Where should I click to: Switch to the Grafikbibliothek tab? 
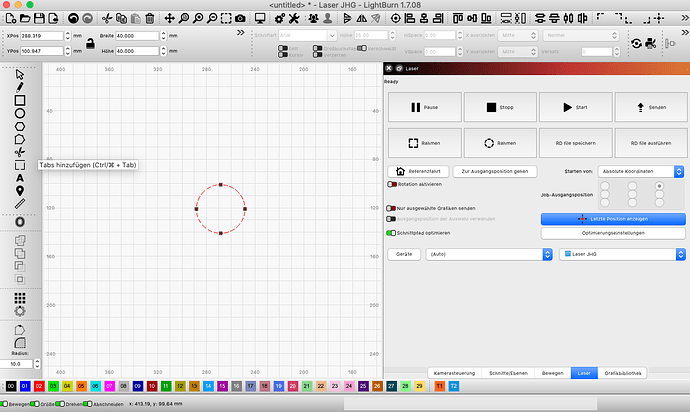click(x=623, y=373)
